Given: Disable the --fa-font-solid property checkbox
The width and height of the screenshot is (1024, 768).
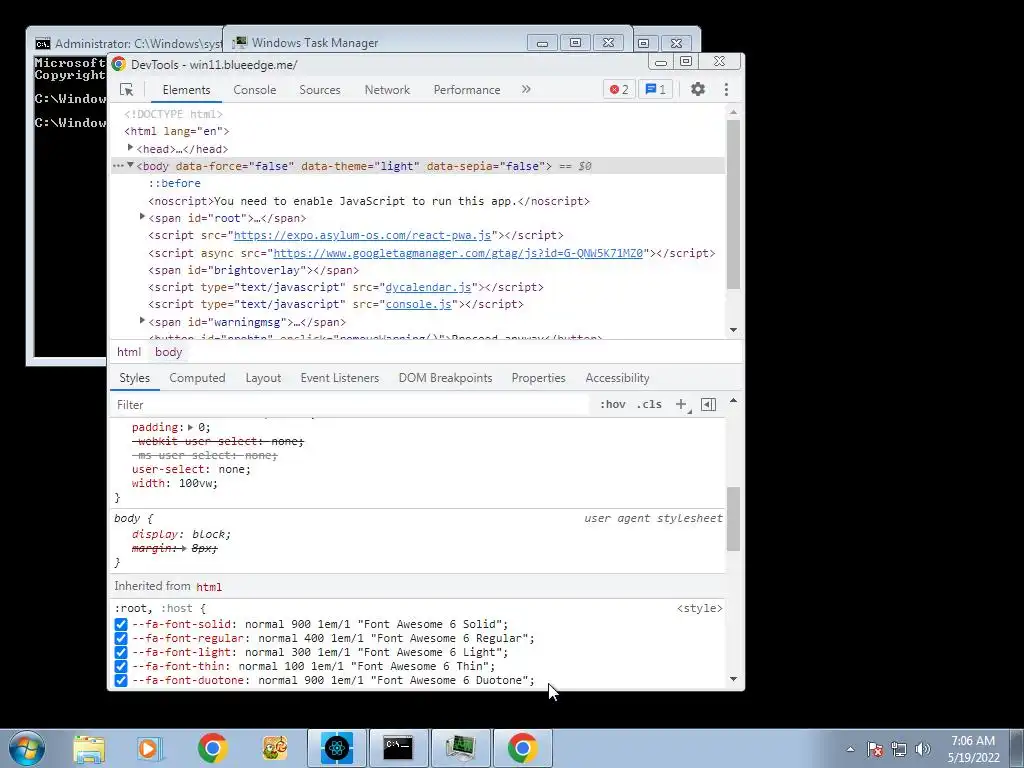Looking at the screenshot, I should (121, 624).
